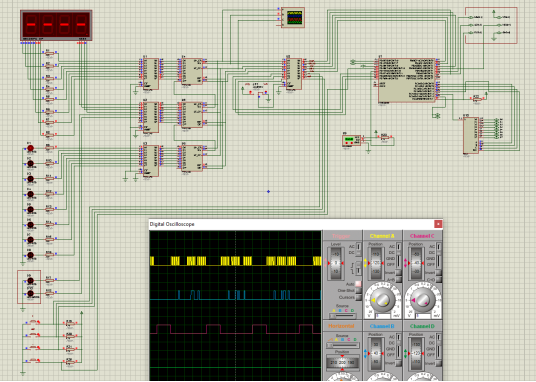This screenshot has height=382, width=536.
Task: Click the Channel C voltage dial knob
Action: tap(423, 300)
